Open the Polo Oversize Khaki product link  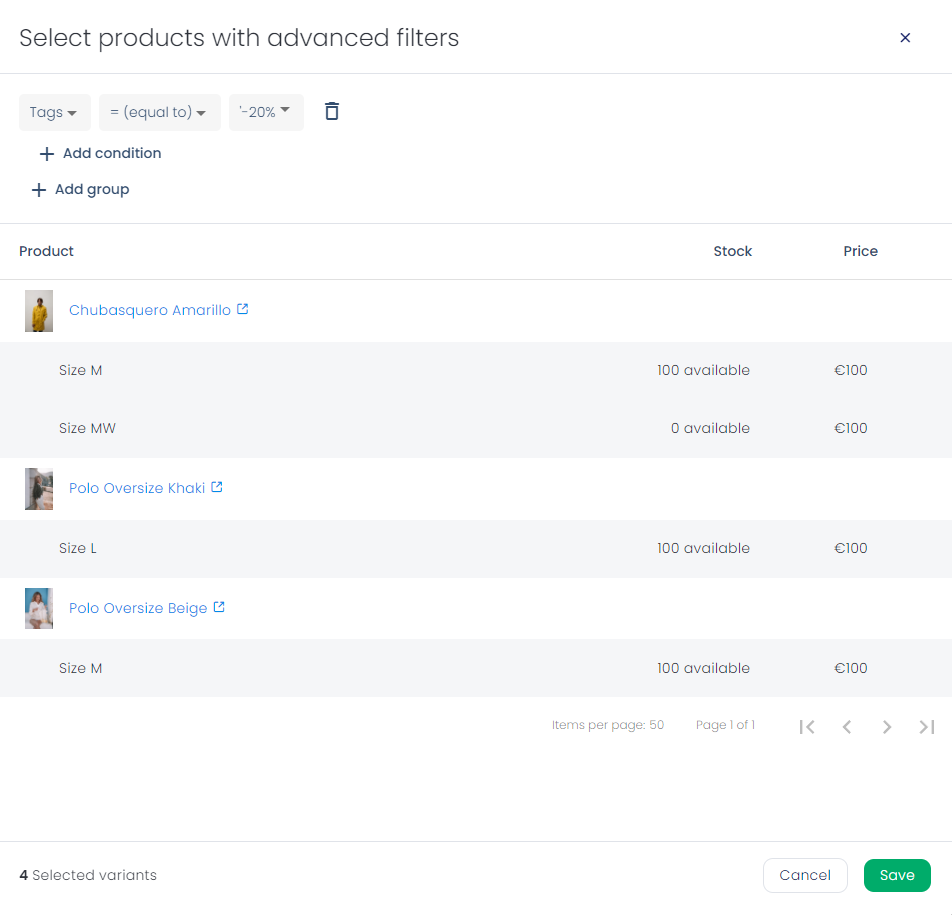137,488
